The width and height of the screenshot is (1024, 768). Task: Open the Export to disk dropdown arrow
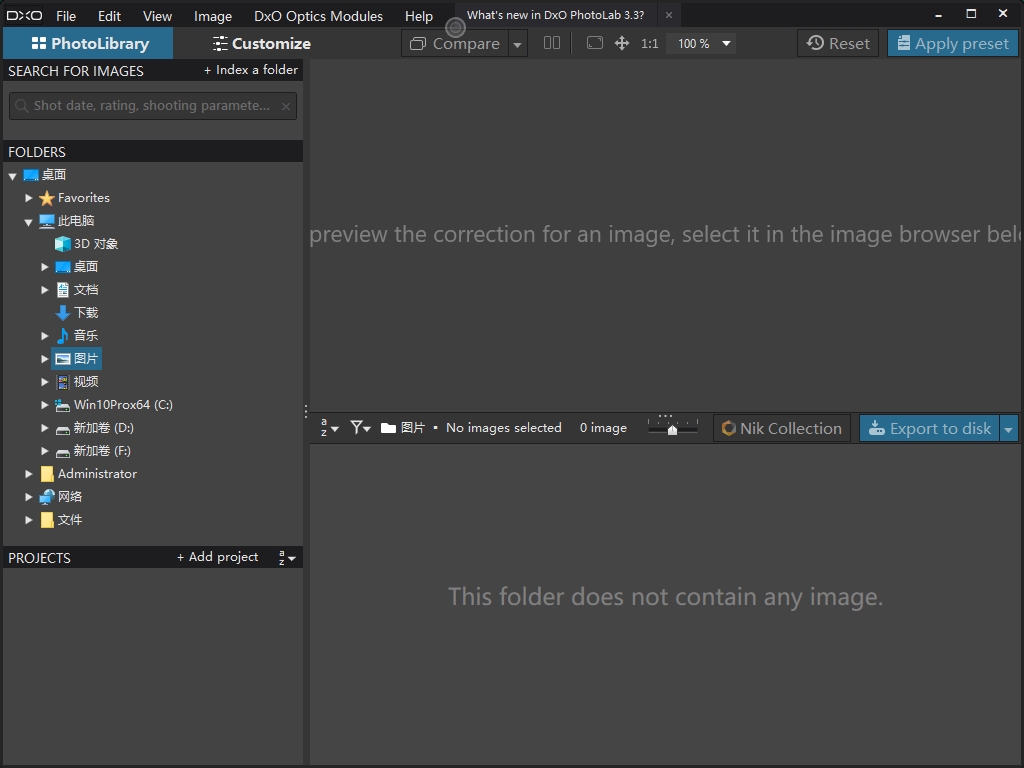click(1008, 429)
